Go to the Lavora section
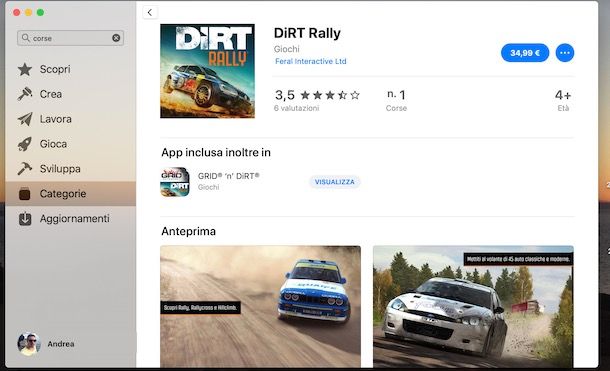 pyautogui.click(x=70, y=119)
